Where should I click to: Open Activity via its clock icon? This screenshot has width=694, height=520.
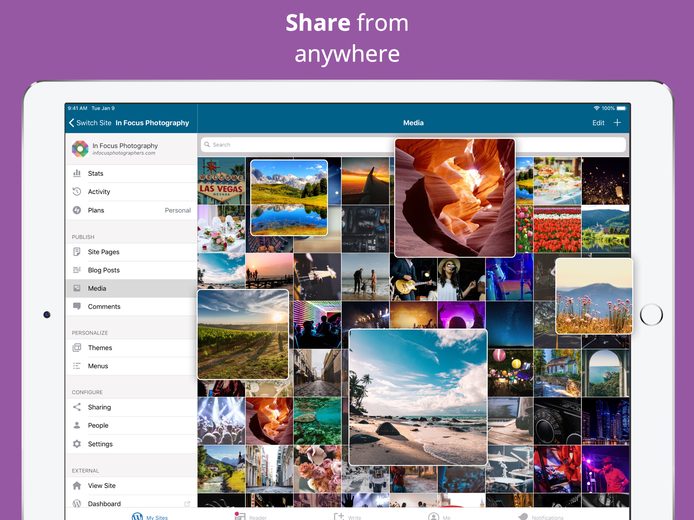pos(77,192)
